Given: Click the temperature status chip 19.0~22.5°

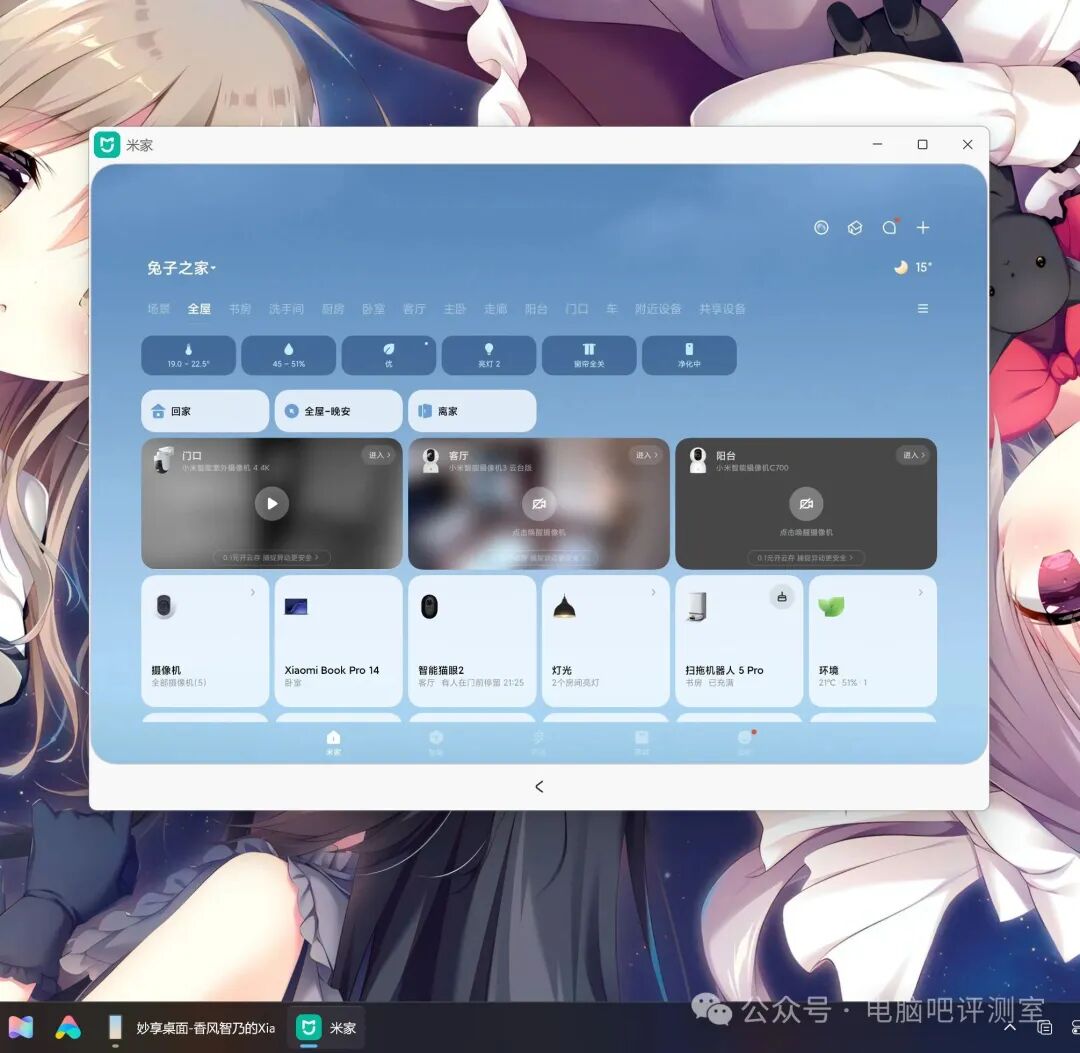Looking at the screenshot, I should click(188, 355).
